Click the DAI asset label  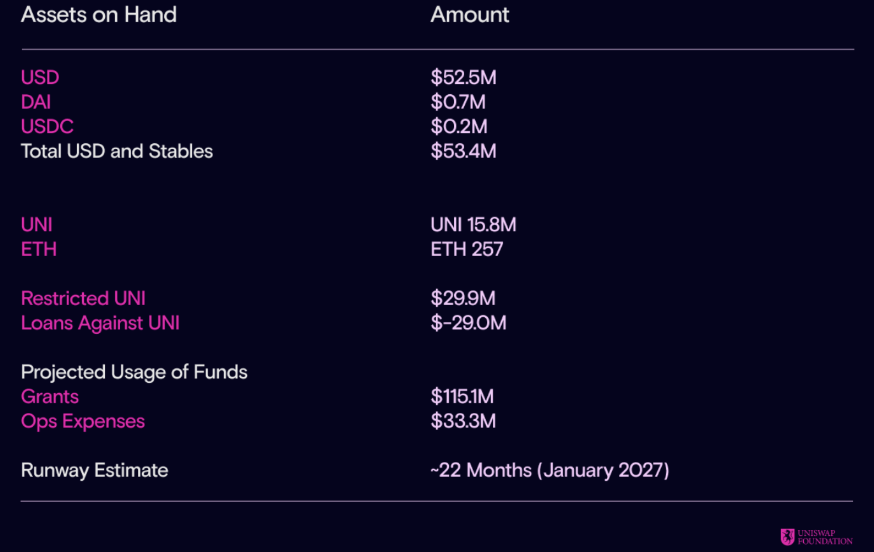[36, 102]
